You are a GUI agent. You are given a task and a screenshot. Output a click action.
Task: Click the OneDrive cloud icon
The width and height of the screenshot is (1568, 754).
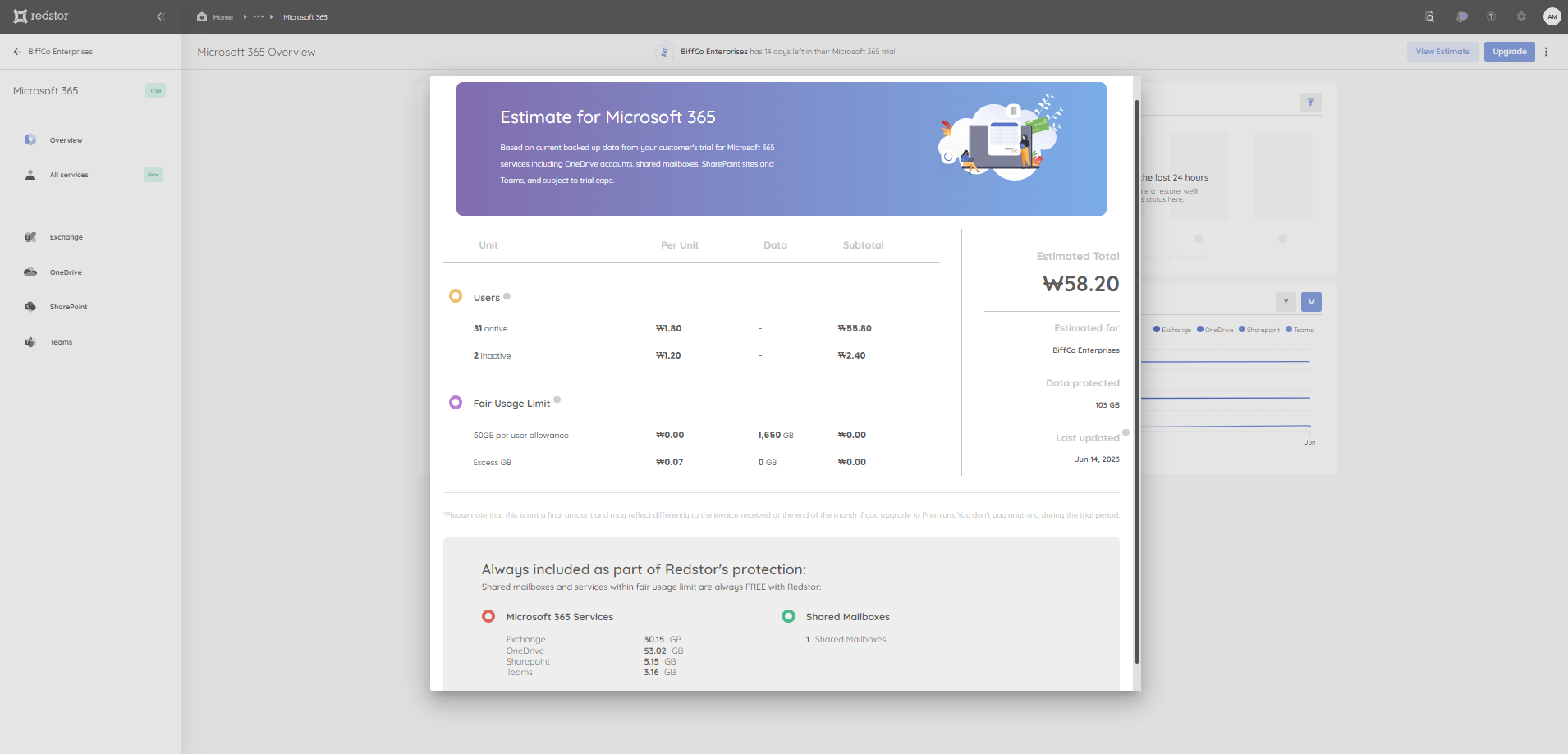[x=30, y=272]
